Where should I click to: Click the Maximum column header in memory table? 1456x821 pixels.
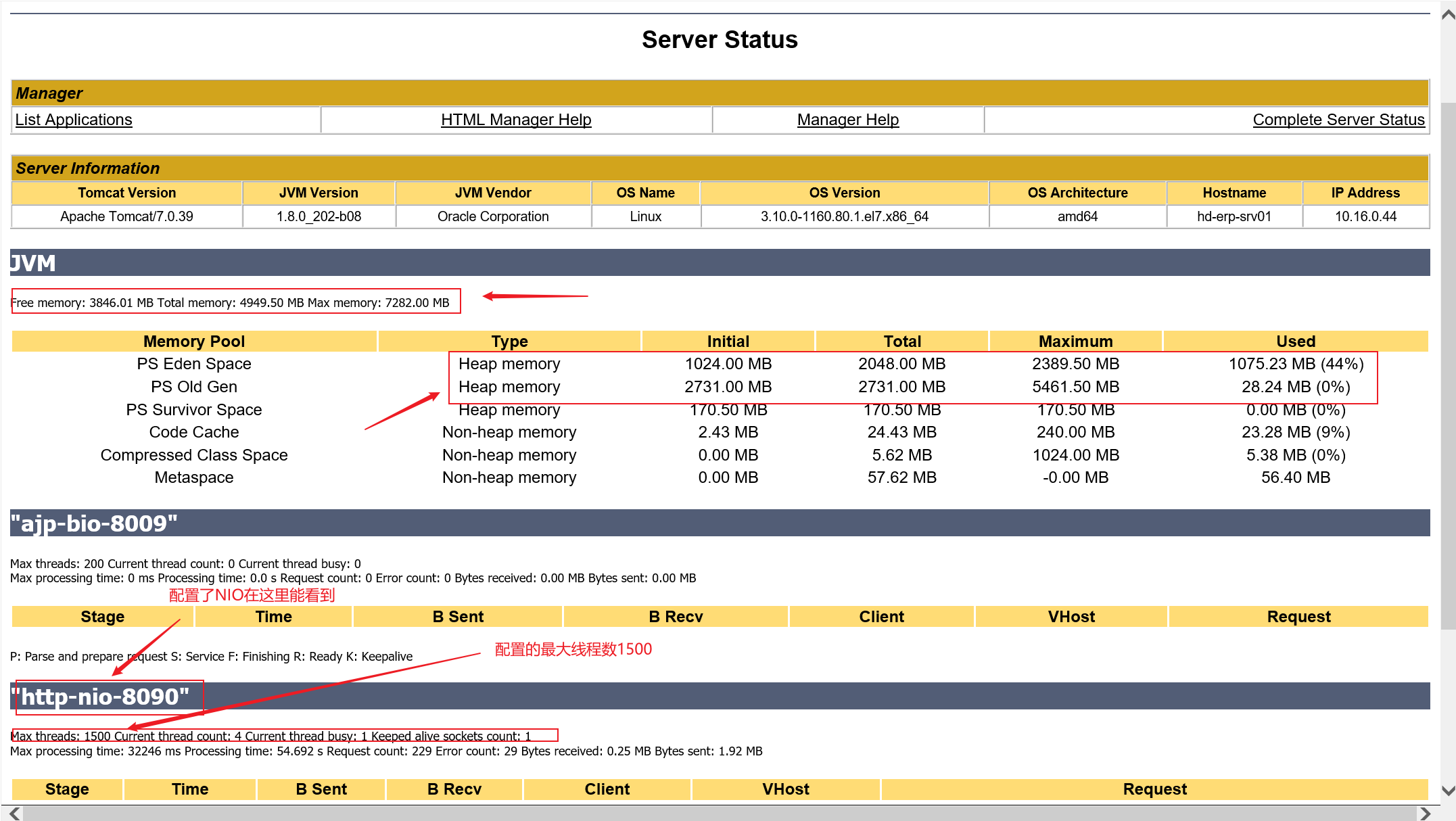pyautogui.click(x=1075, y=342)
